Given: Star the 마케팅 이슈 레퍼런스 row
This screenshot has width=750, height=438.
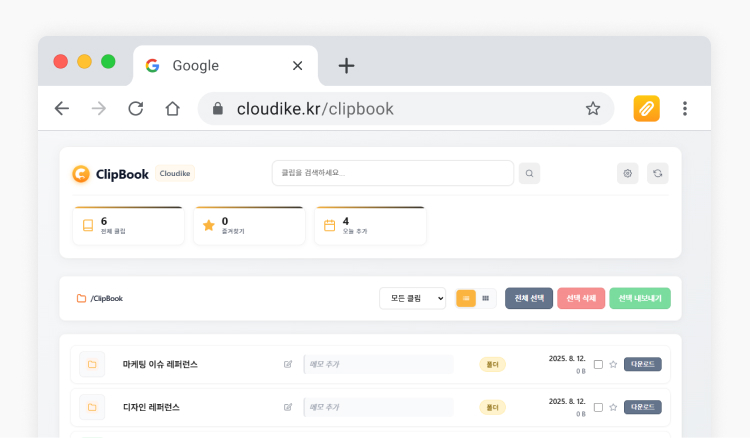Looking at the screenshot, I should click(x=613, y=364).
